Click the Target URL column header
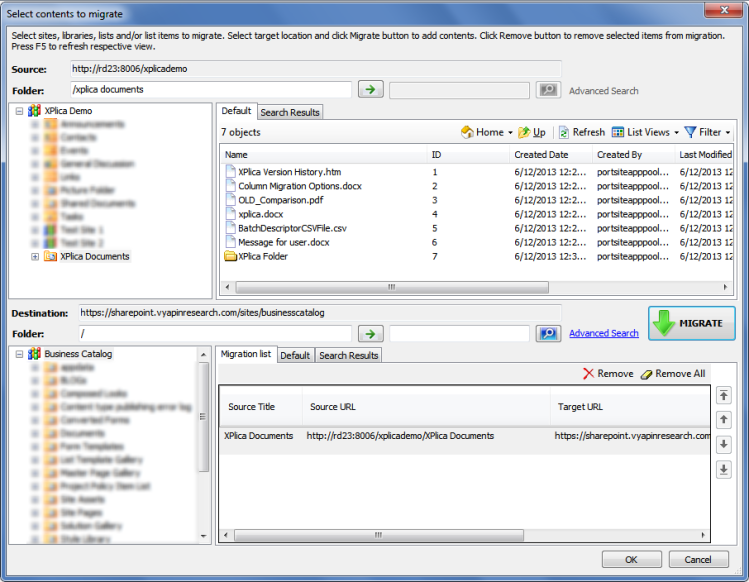 click(630, 407)
